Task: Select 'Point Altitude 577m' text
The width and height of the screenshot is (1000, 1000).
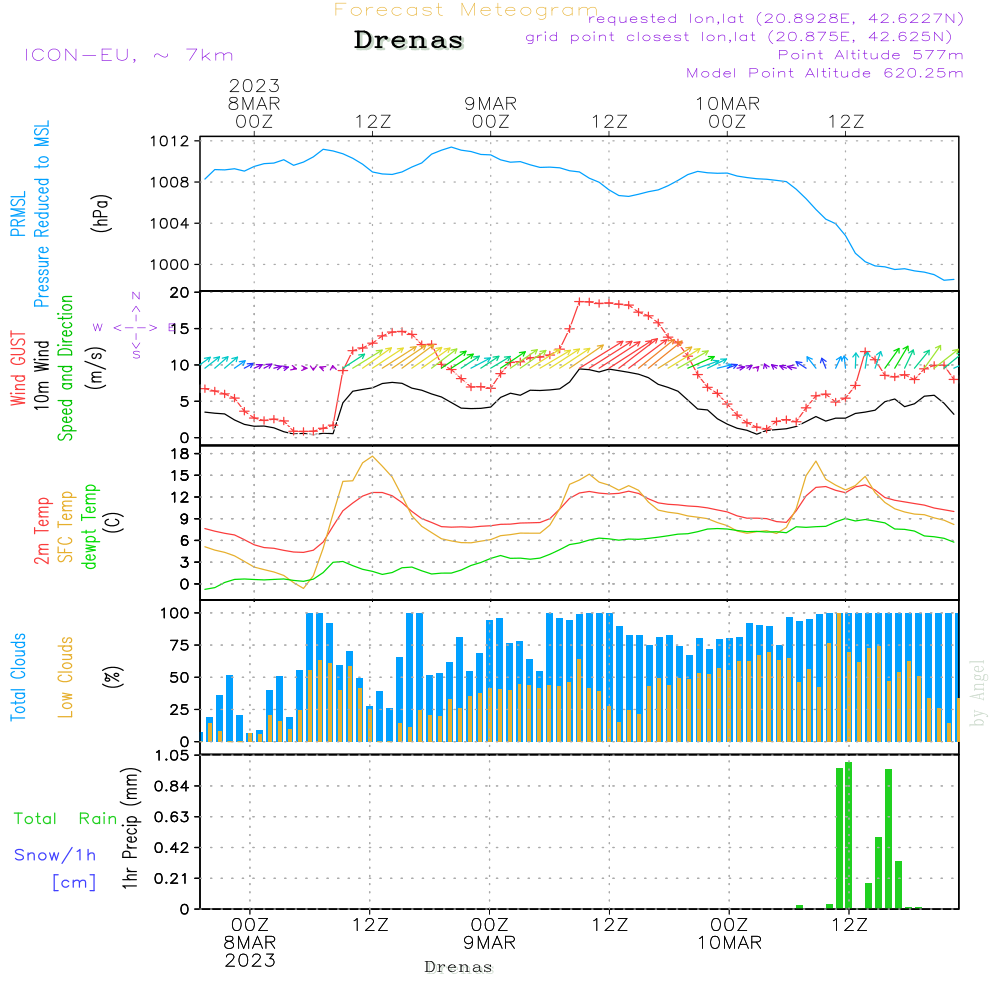Action: 871,55
